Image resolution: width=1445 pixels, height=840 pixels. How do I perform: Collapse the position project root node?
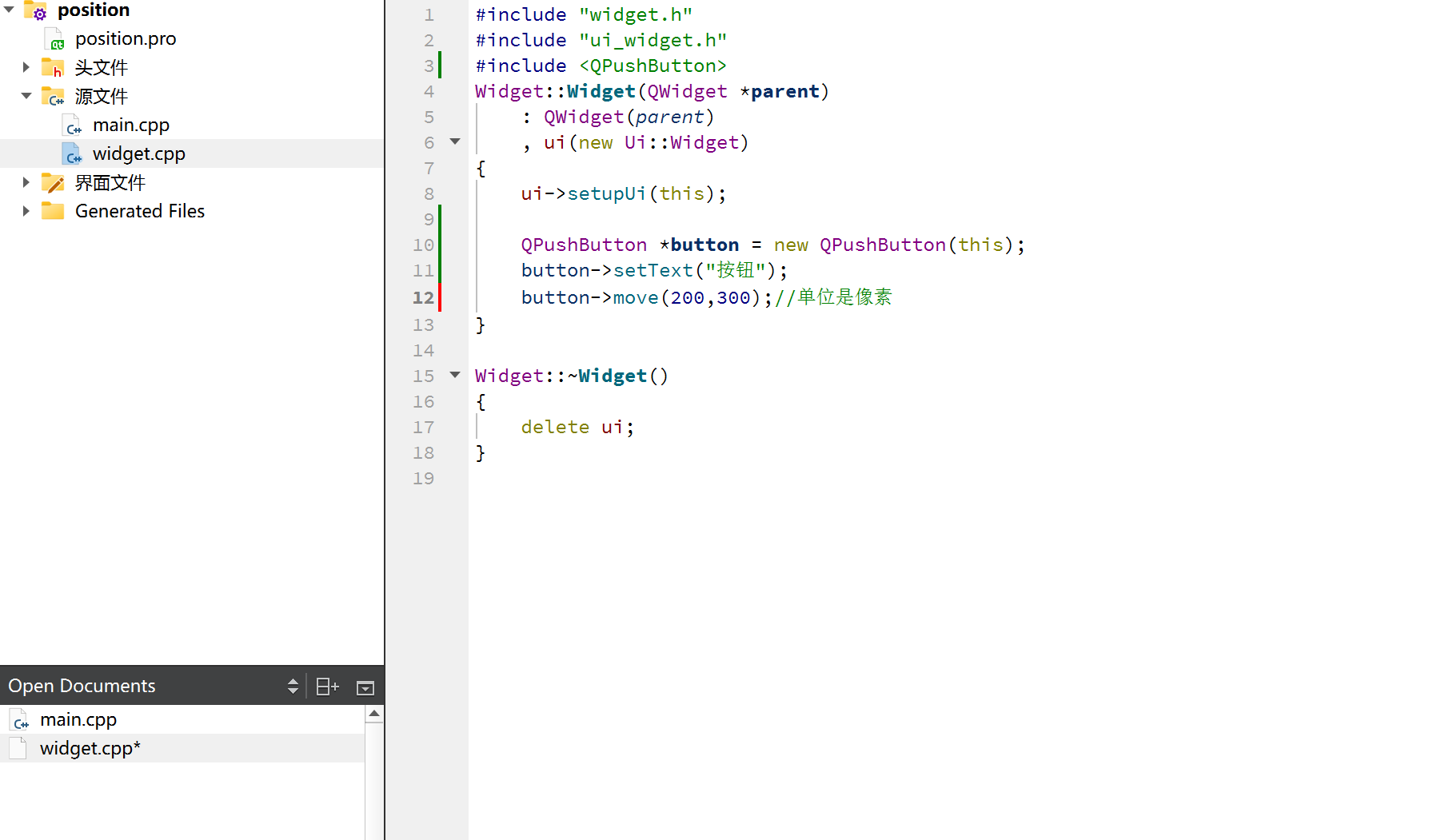[x=10, y=10]
